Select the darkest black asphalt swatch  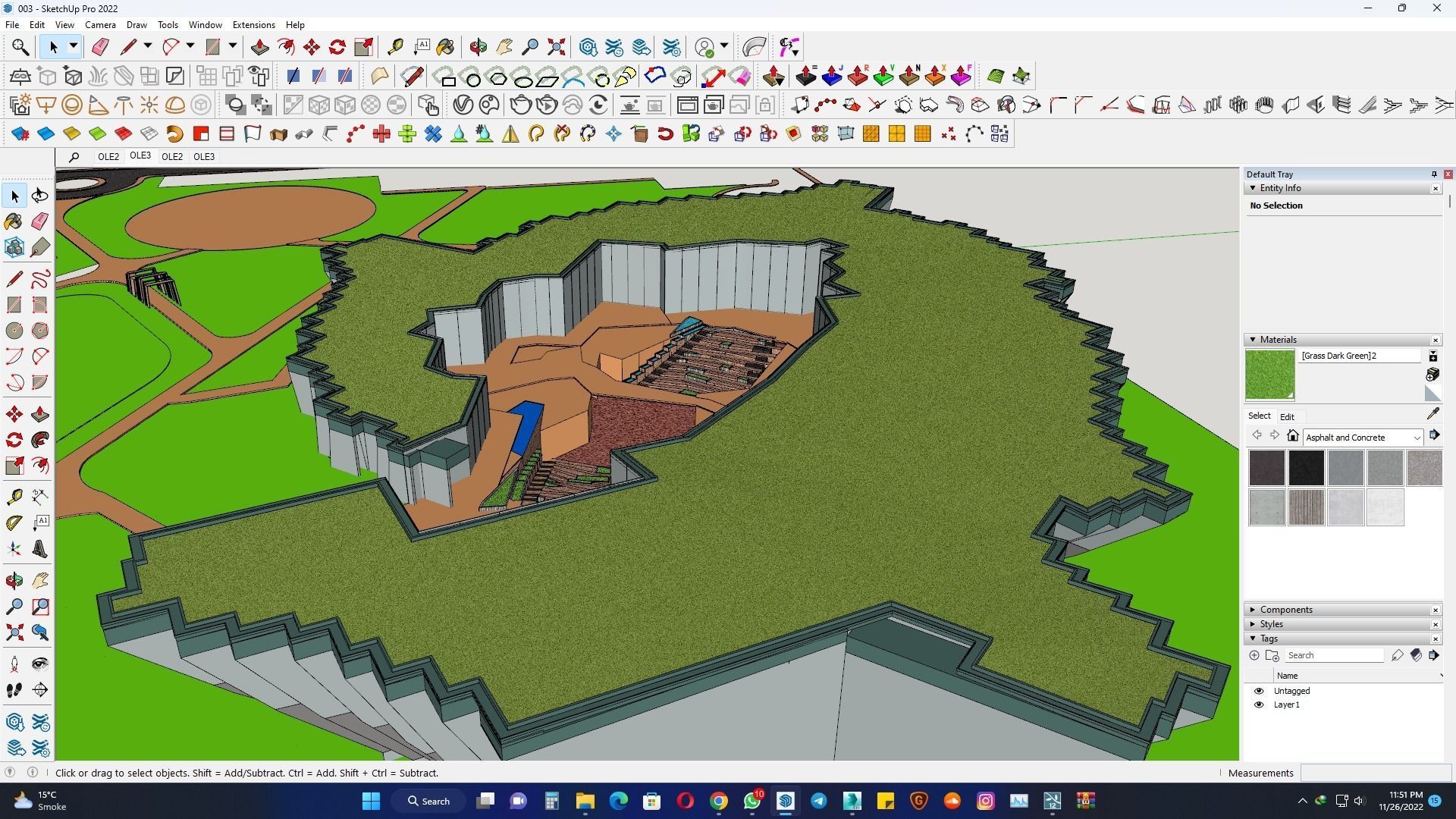click(x=1306, y=468)
